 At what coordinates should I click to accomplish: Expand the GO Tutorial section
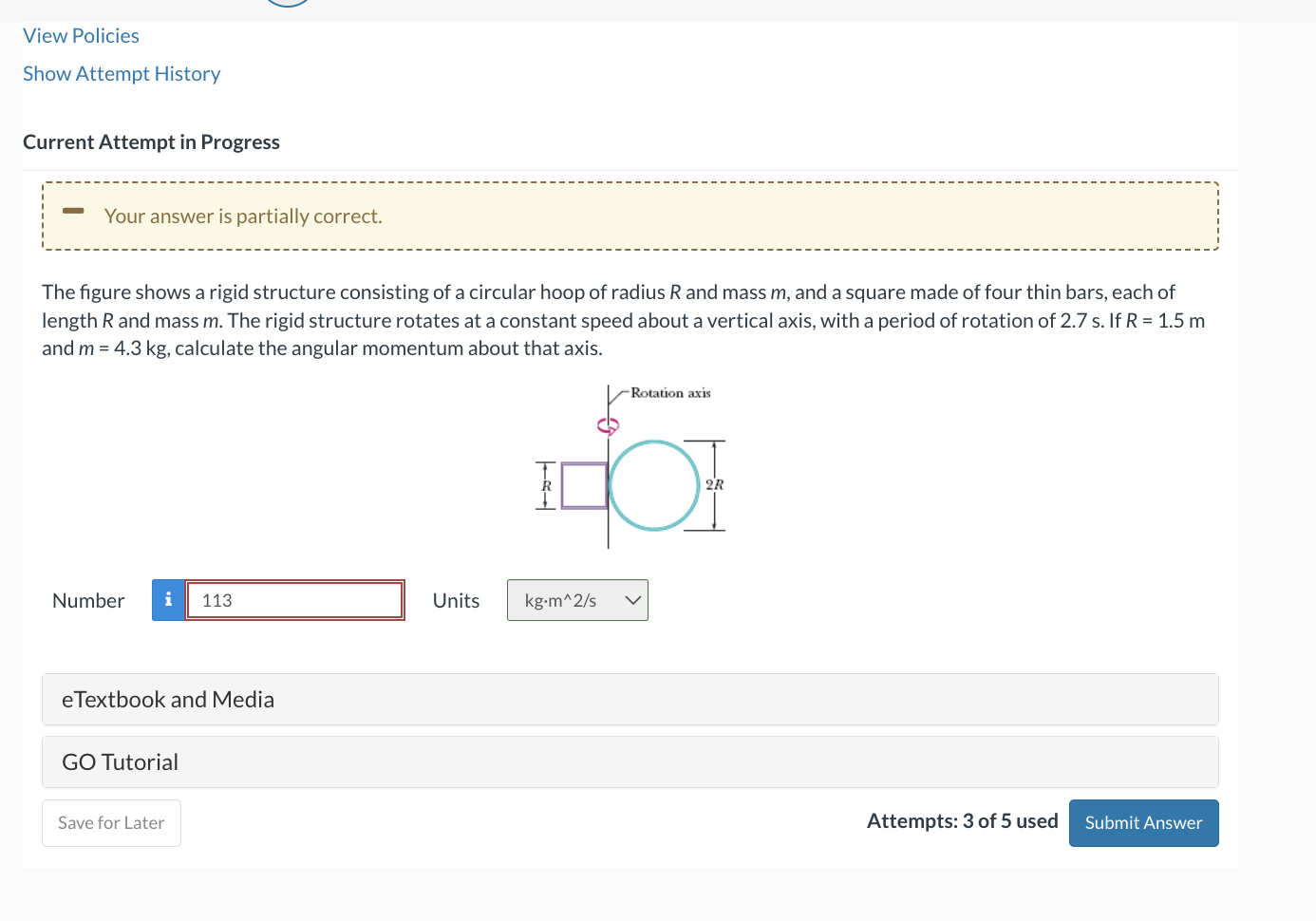630,761
